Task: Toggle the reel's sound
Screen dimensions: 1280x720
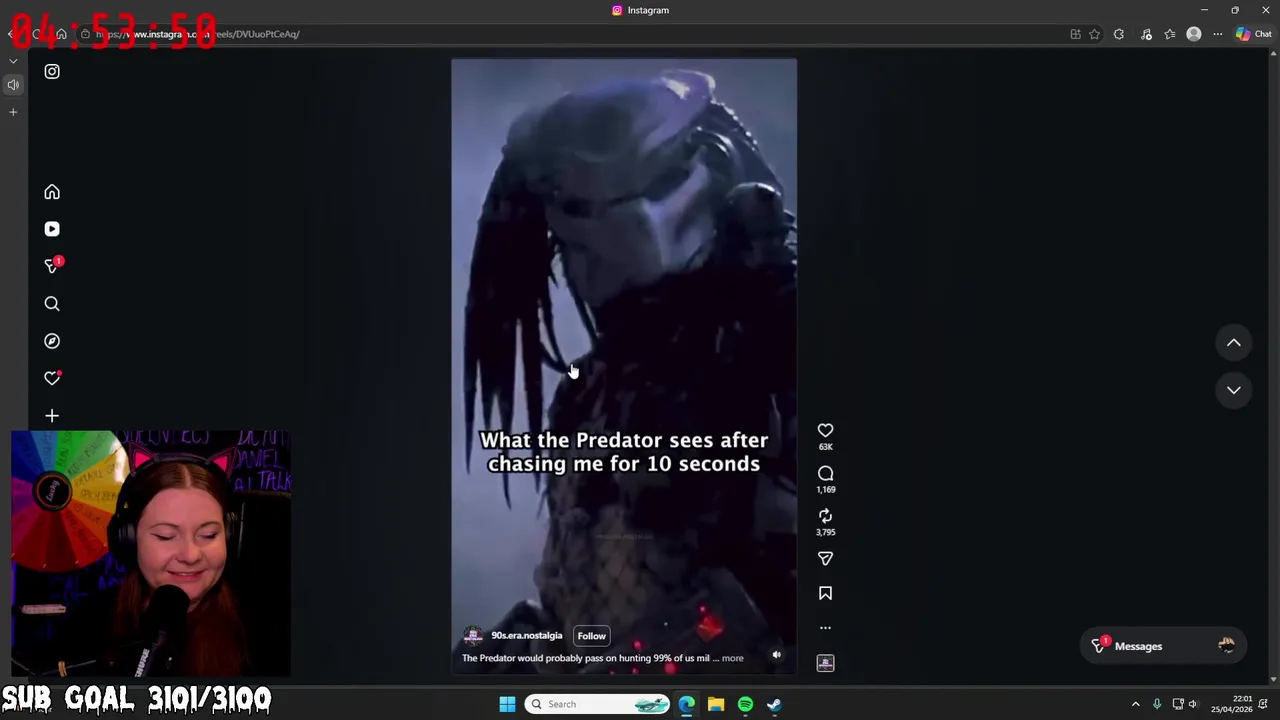Action: [x=776, y=655]
